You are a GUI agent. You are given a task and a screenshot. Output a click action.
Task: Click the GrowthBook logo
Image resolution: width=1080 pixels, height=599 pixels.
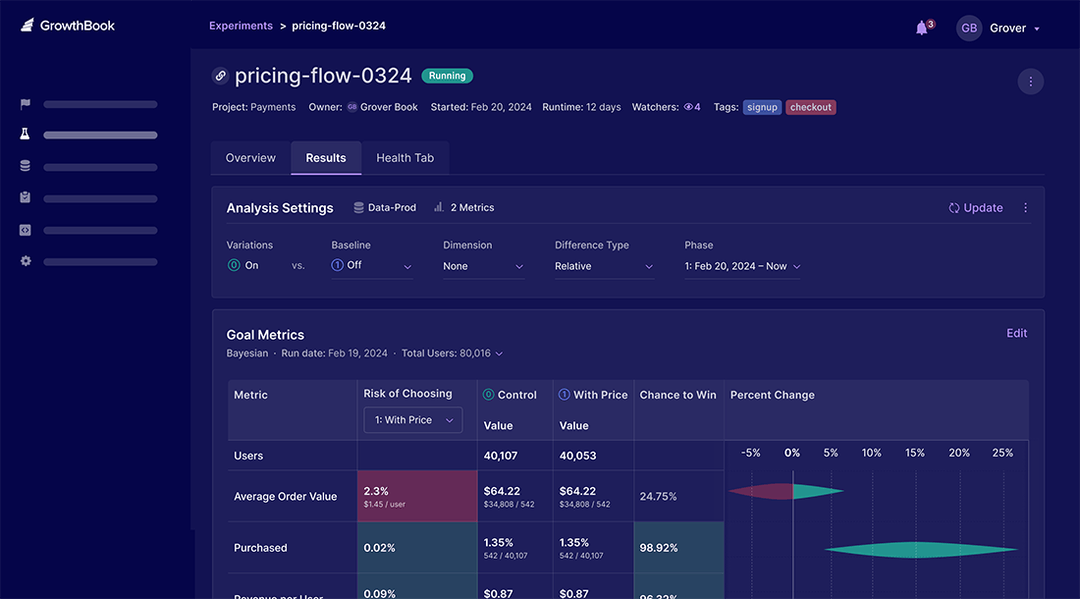[x=66, y=25]
